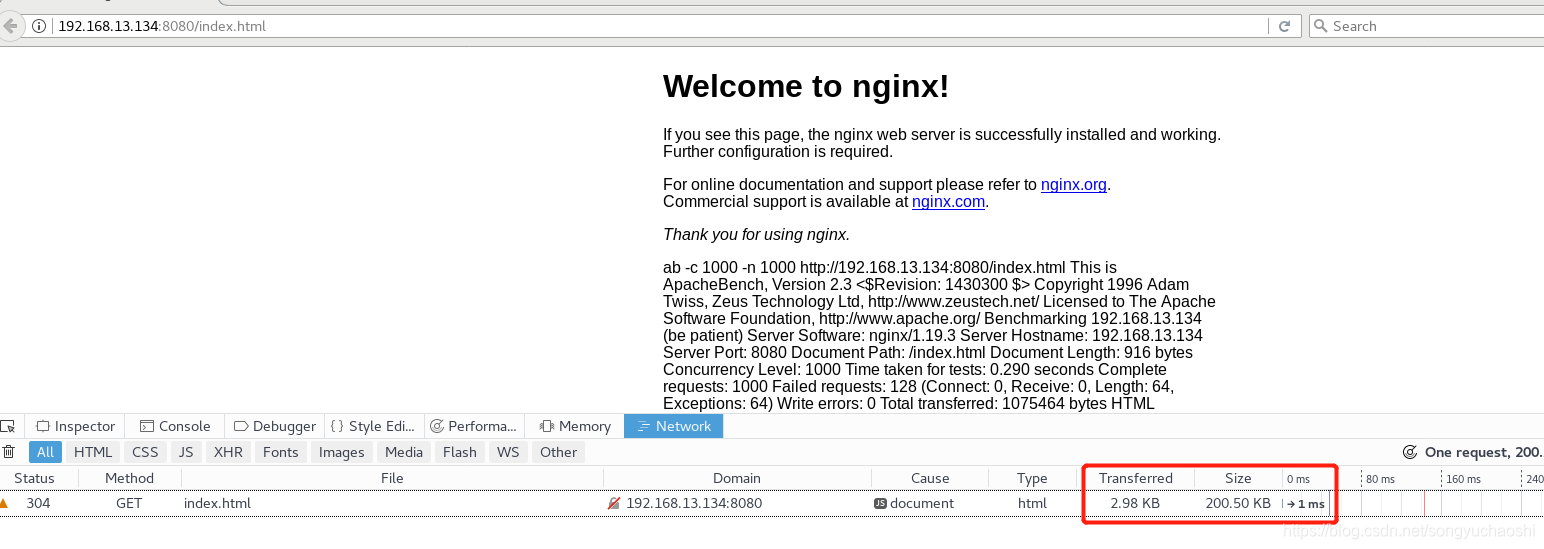This screenshot has width=1544, height=549.
Task: Toggle the XHR request filter
Action: [228, 452]
